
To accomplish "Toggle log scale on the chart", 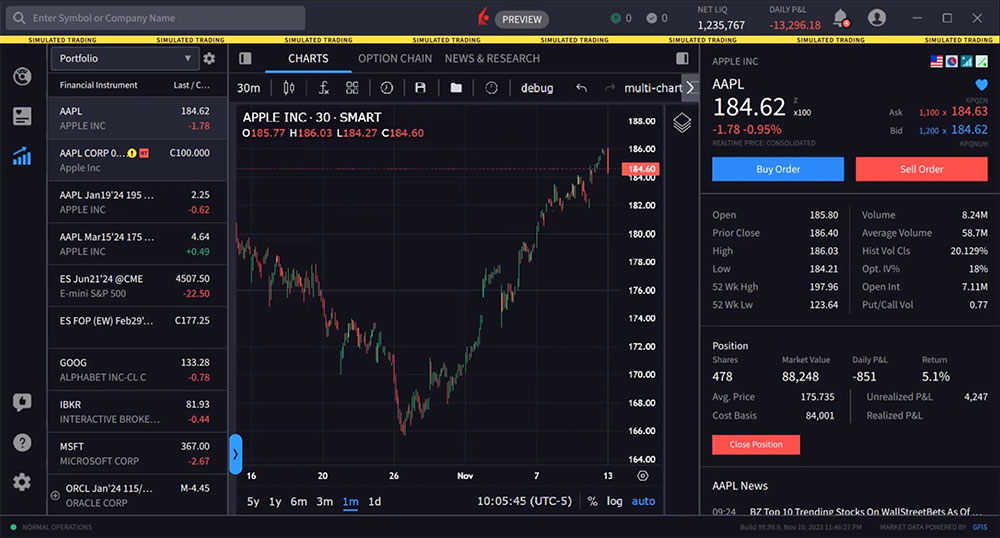I will tap(614, 501).
